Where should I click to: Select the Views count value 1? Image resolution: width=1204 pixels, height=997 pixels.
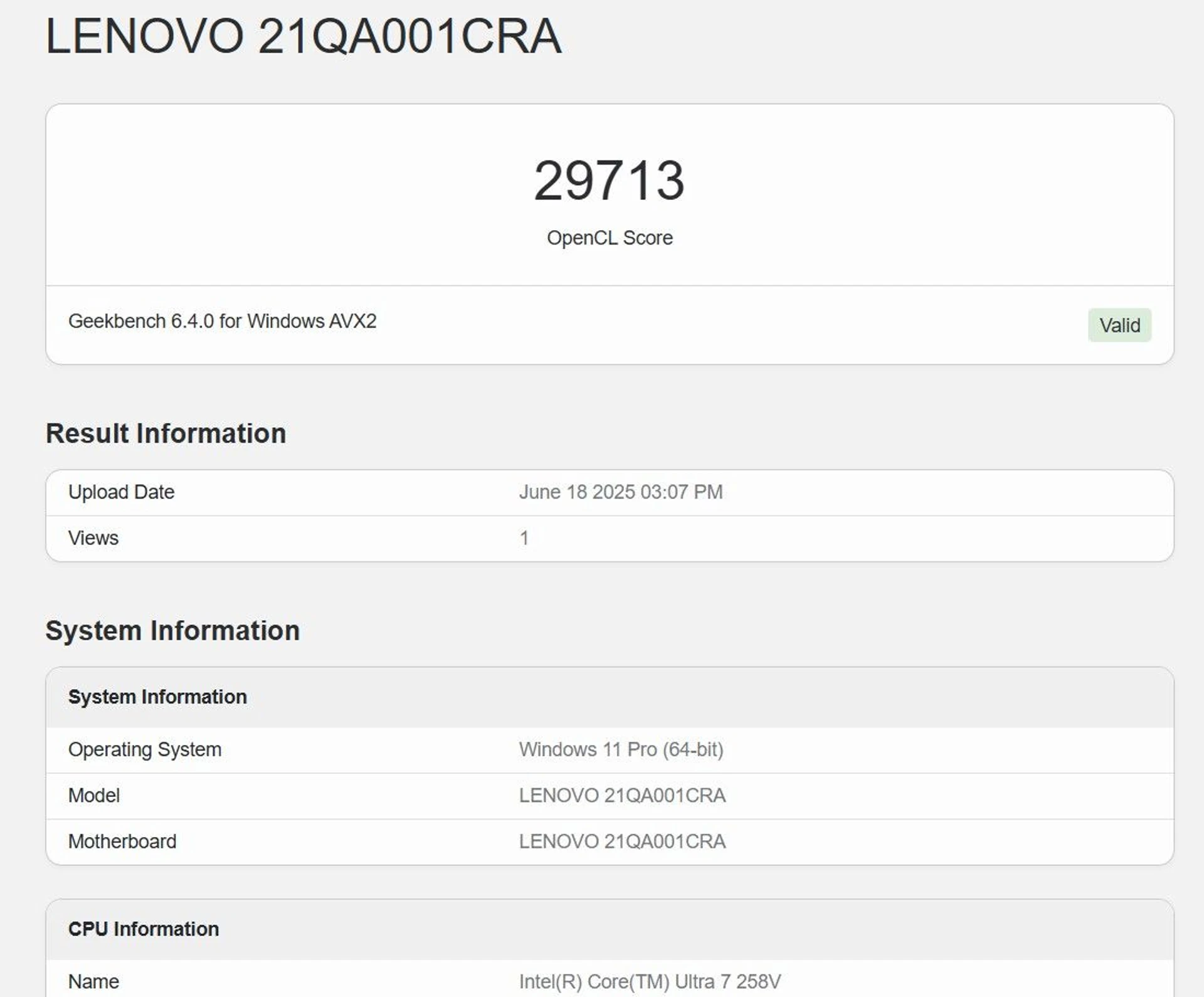pyautogui.click(x=524, y=538)
